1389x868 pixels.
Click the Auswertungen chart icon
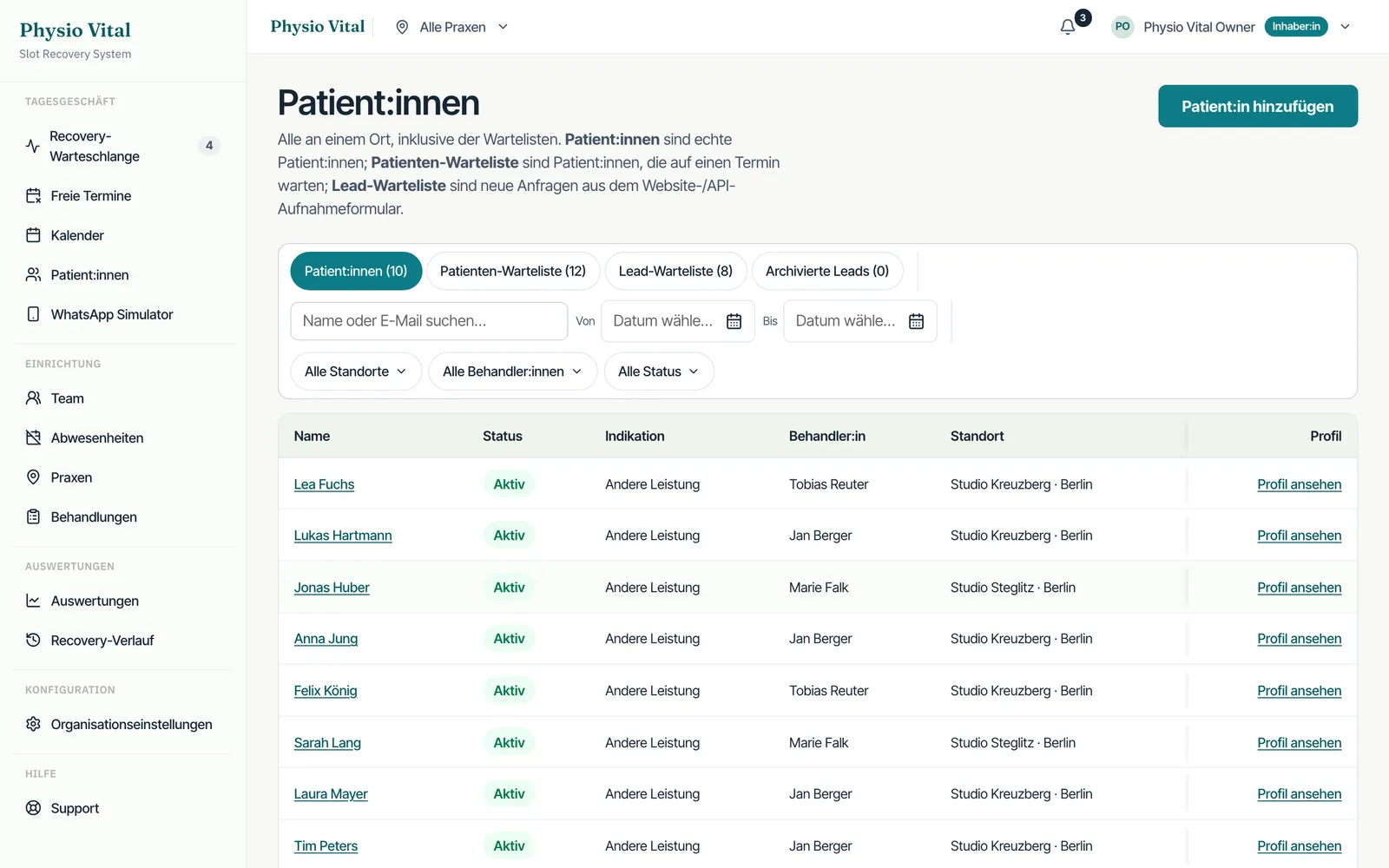click(x=33, y=601)
